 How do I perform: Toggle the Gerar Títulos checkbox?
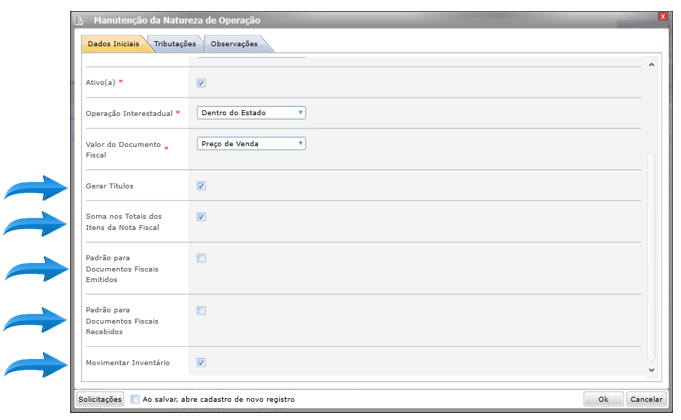201,186
